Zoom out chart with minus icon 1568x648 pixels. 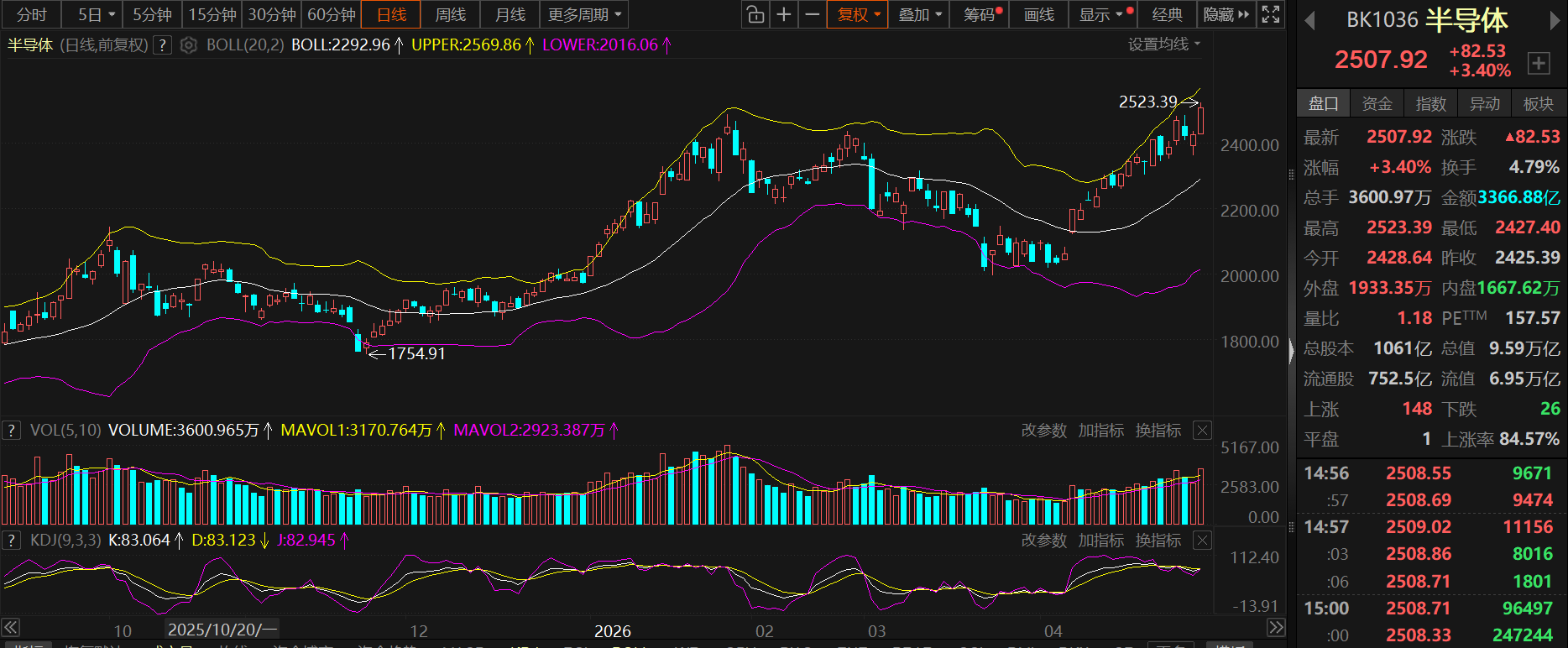click(x=812, y=14)
